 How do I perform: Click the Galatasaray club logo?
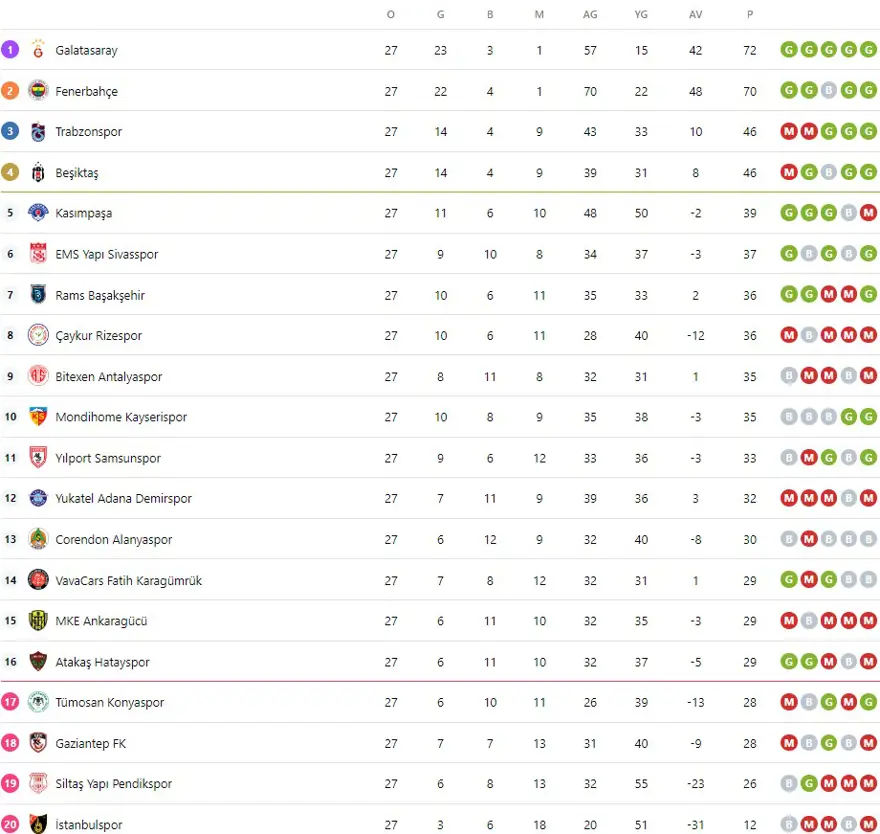click(x=38, y=50)
